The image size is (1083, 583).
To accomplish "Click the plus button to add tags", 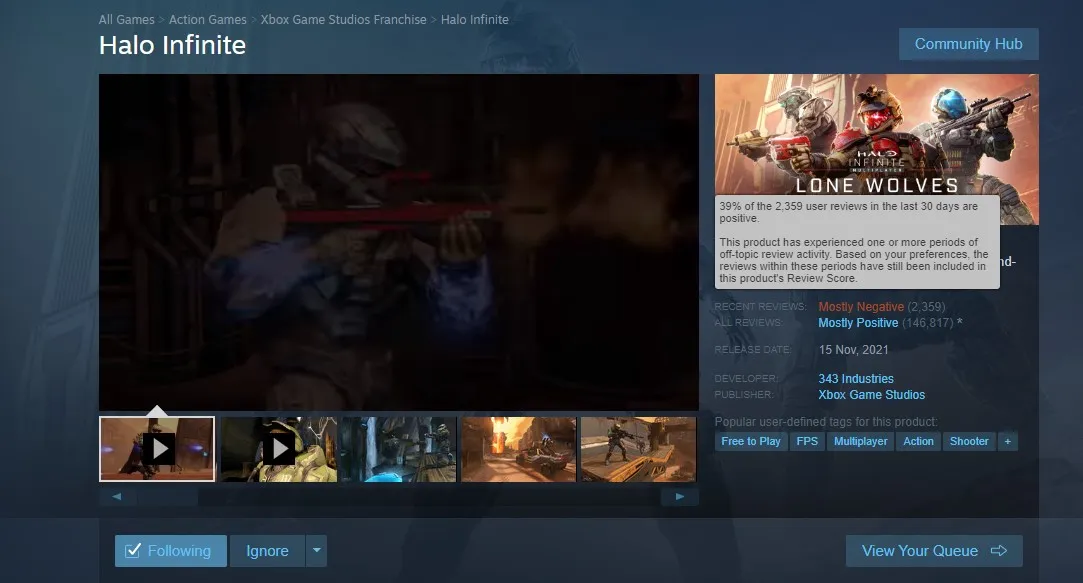I will [1008, 441].
